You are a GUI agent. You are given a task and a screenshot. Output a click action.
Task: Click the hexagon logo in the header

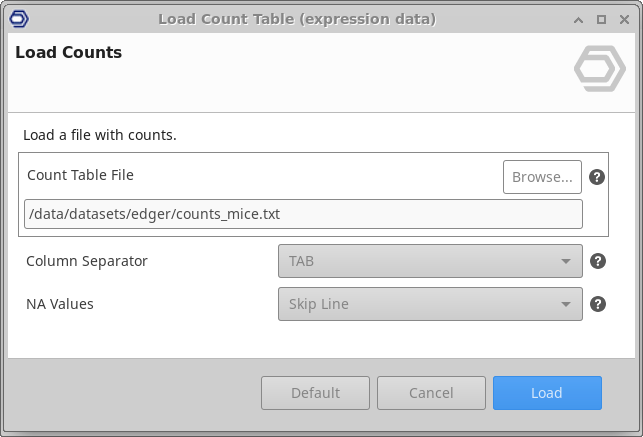(x=599, y=69)
